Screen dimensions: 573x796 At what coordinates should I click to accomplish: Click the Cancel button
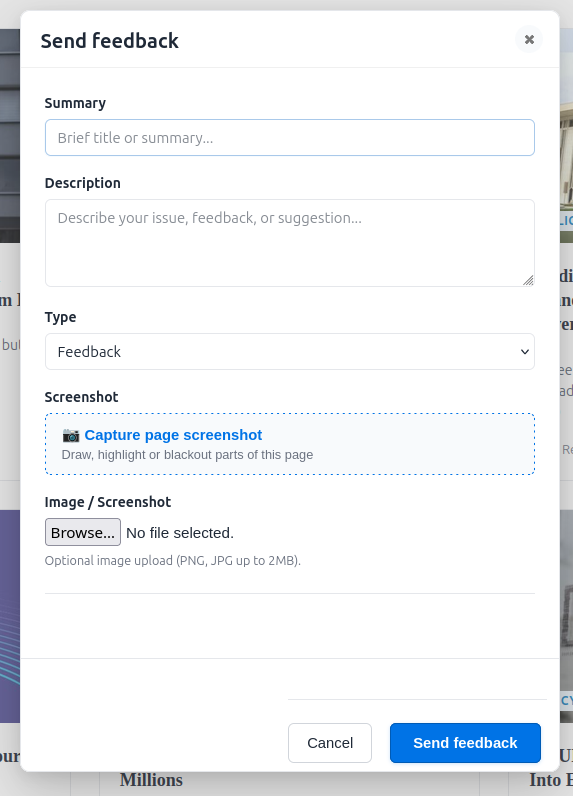330,743
